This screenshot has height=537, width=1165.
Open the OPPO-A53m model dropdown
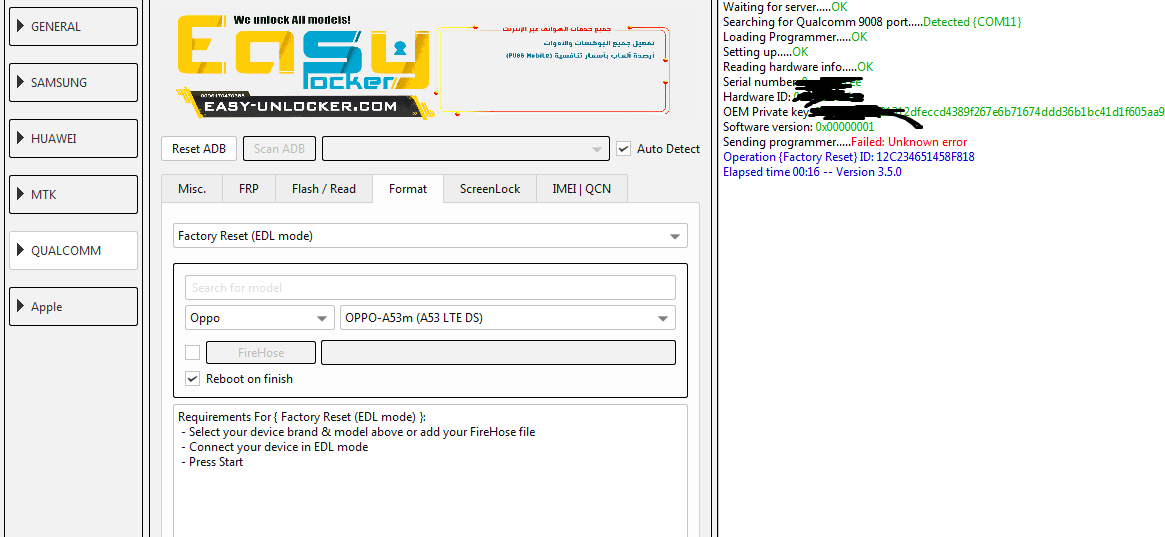(507, 318)
